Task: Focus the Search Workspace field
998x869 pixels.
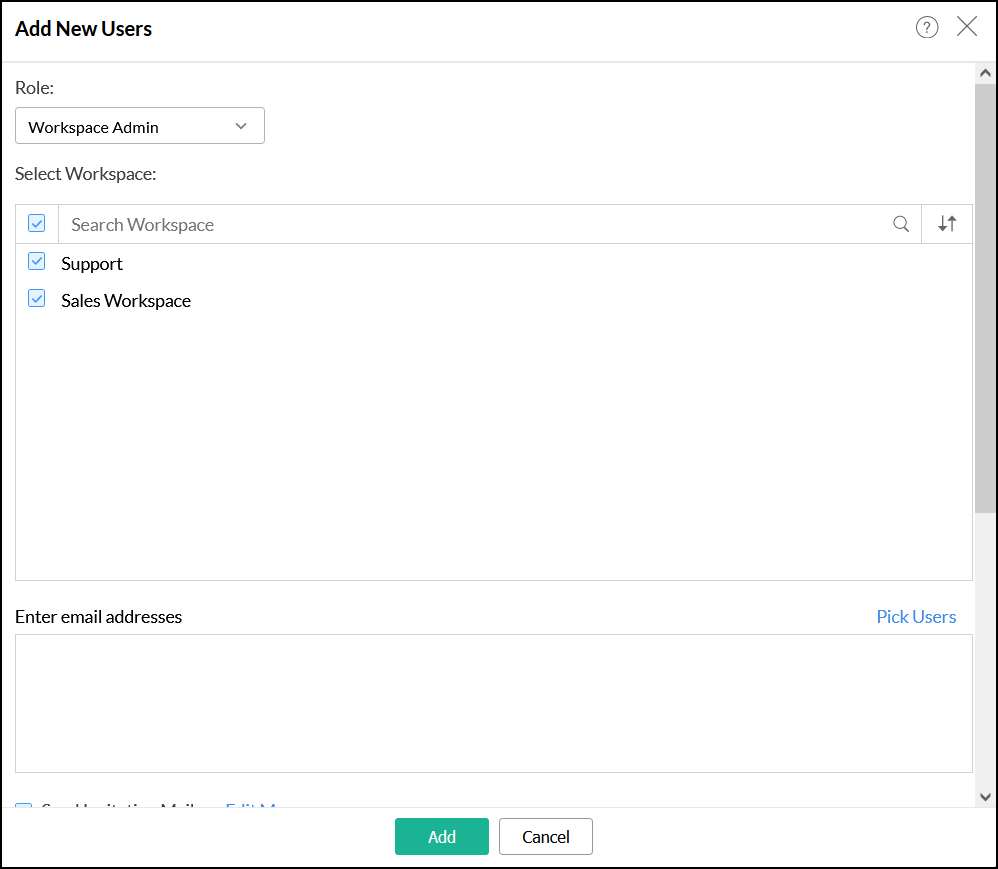Action: pos(475,225)
